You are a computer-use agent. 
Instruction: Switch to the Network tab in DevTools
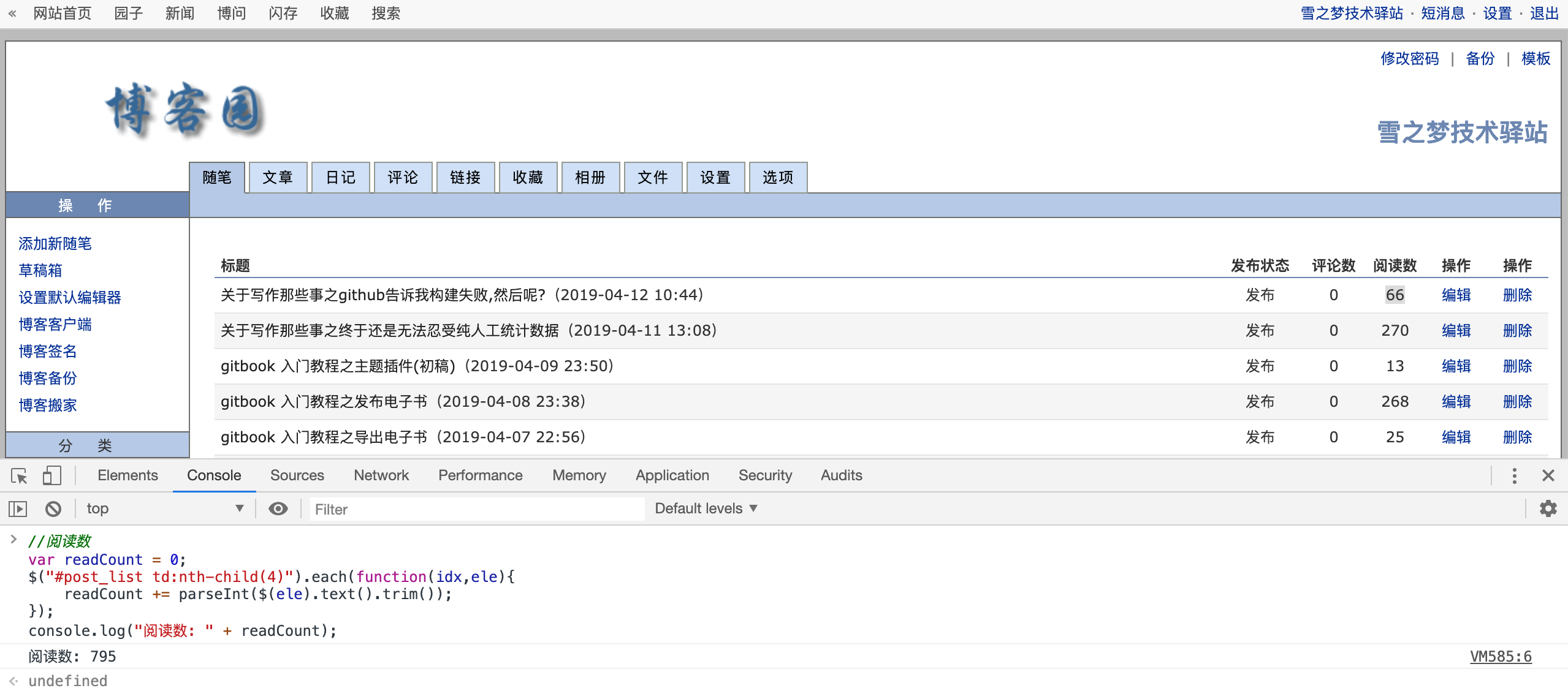[381, 475]
